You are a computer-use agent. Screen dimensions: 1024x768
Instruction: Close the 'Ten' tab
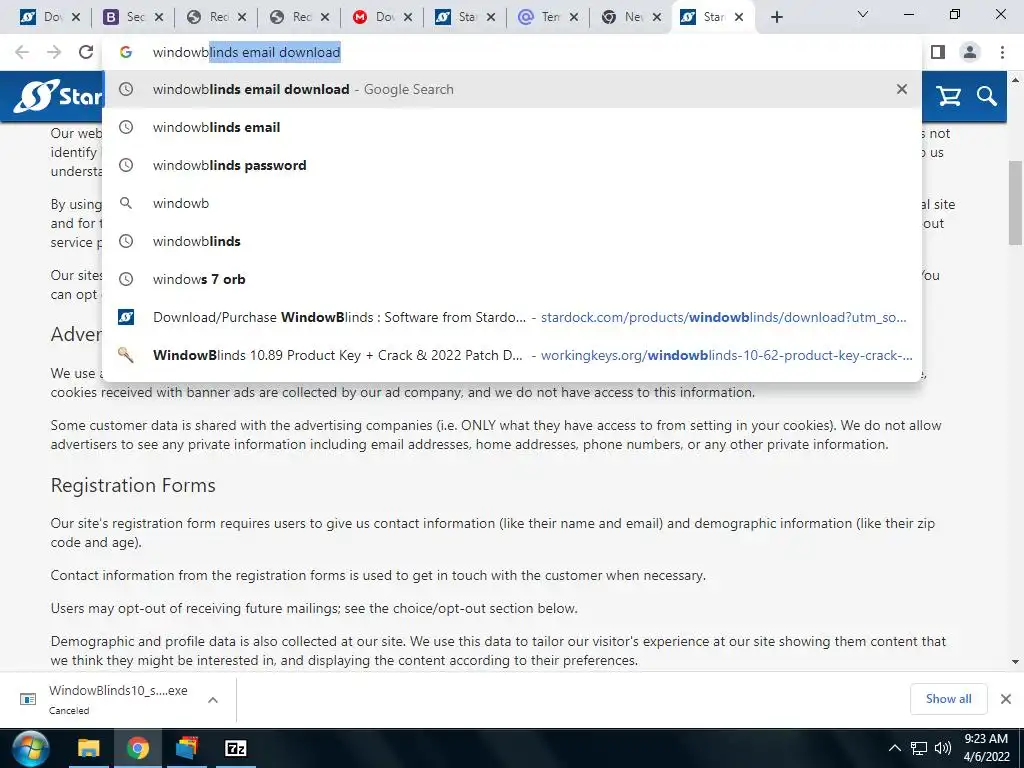coord(573,17)
